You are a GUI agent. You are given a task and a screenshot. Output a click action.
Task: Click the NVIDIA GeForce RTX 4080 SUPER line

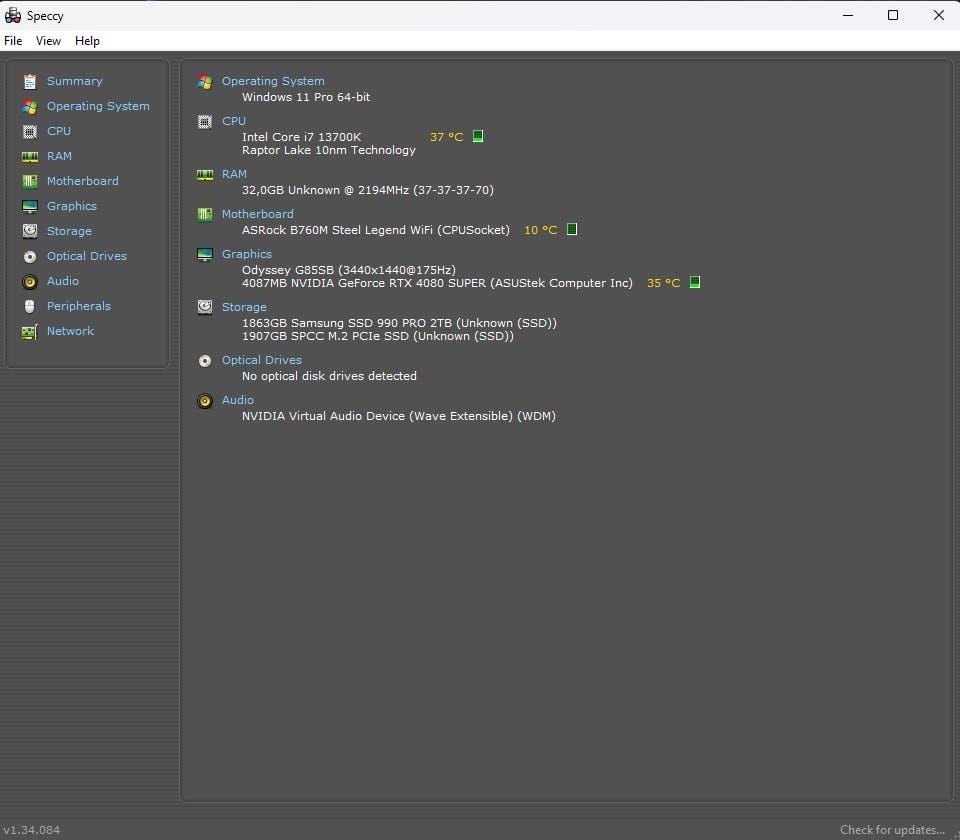point(437,283)
